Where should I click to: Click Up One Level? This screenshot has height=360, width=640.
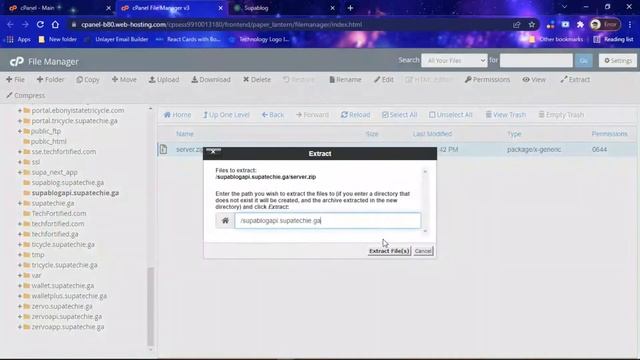coord(226,115)
